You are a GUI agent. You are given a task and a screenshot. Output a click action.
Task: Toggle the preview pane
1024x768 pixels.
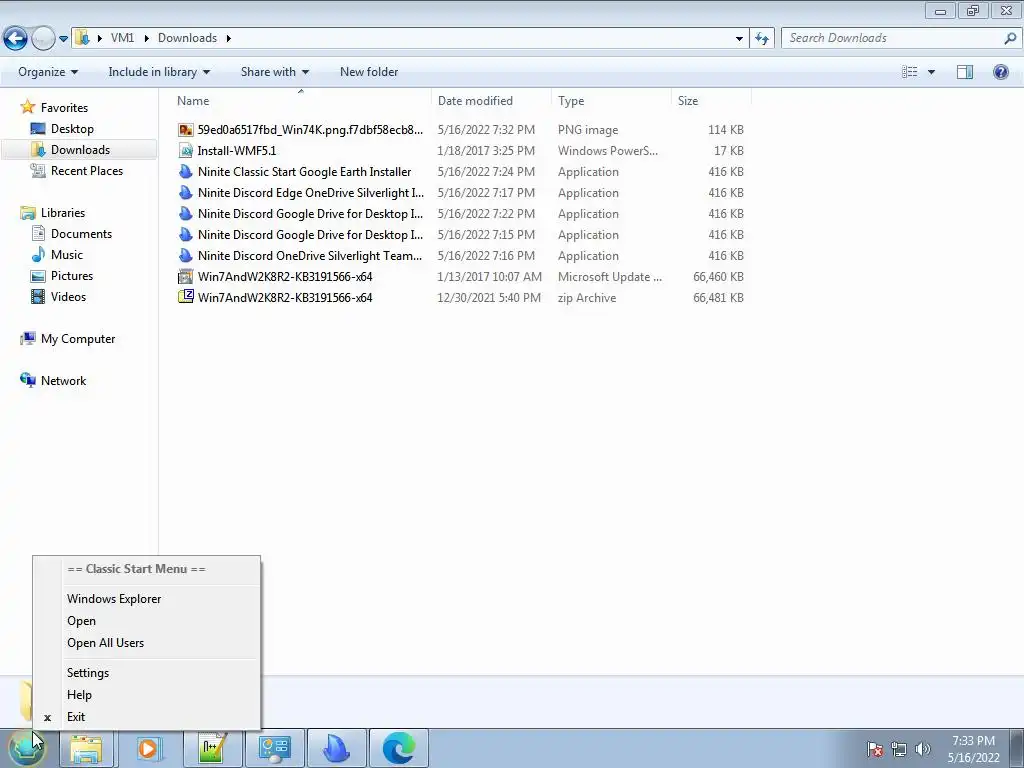click(x=965, y=72)
